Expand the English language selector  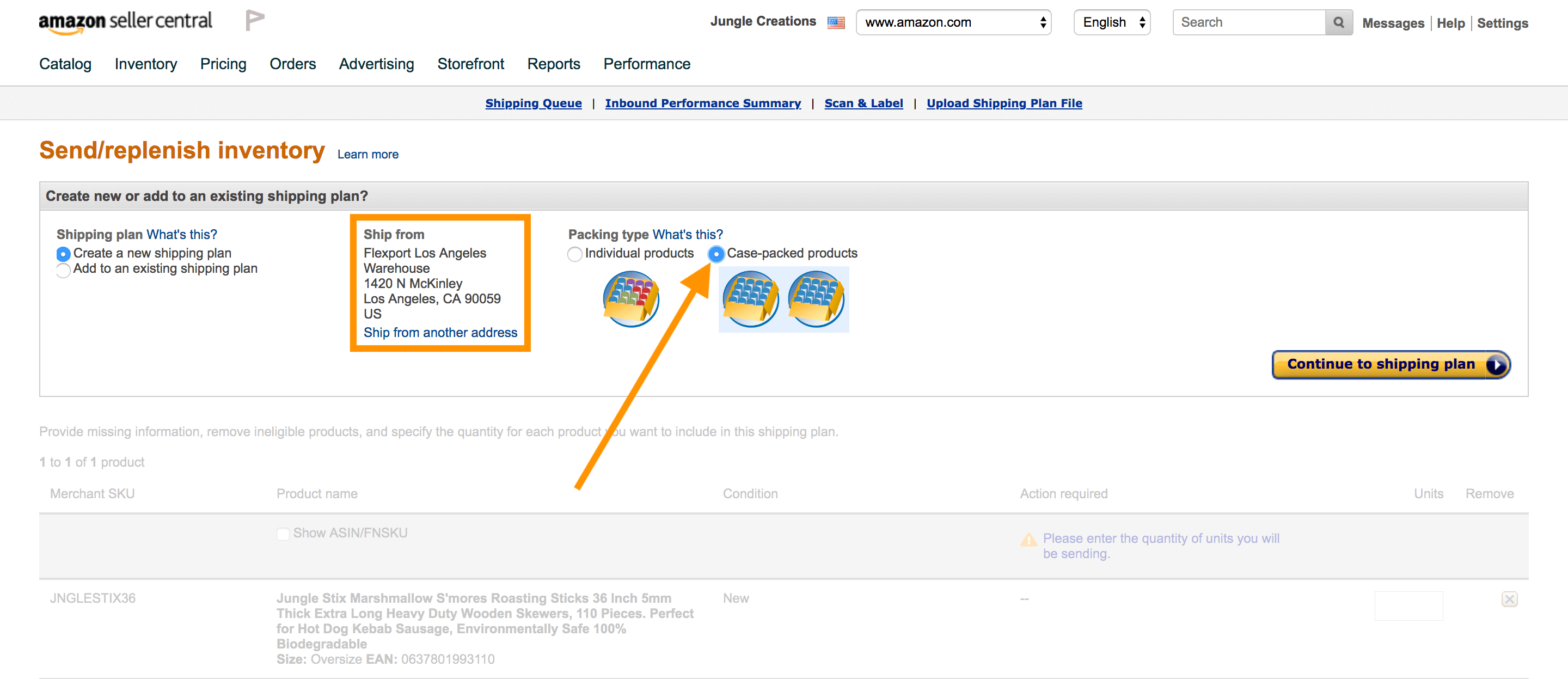[1111, 22]
